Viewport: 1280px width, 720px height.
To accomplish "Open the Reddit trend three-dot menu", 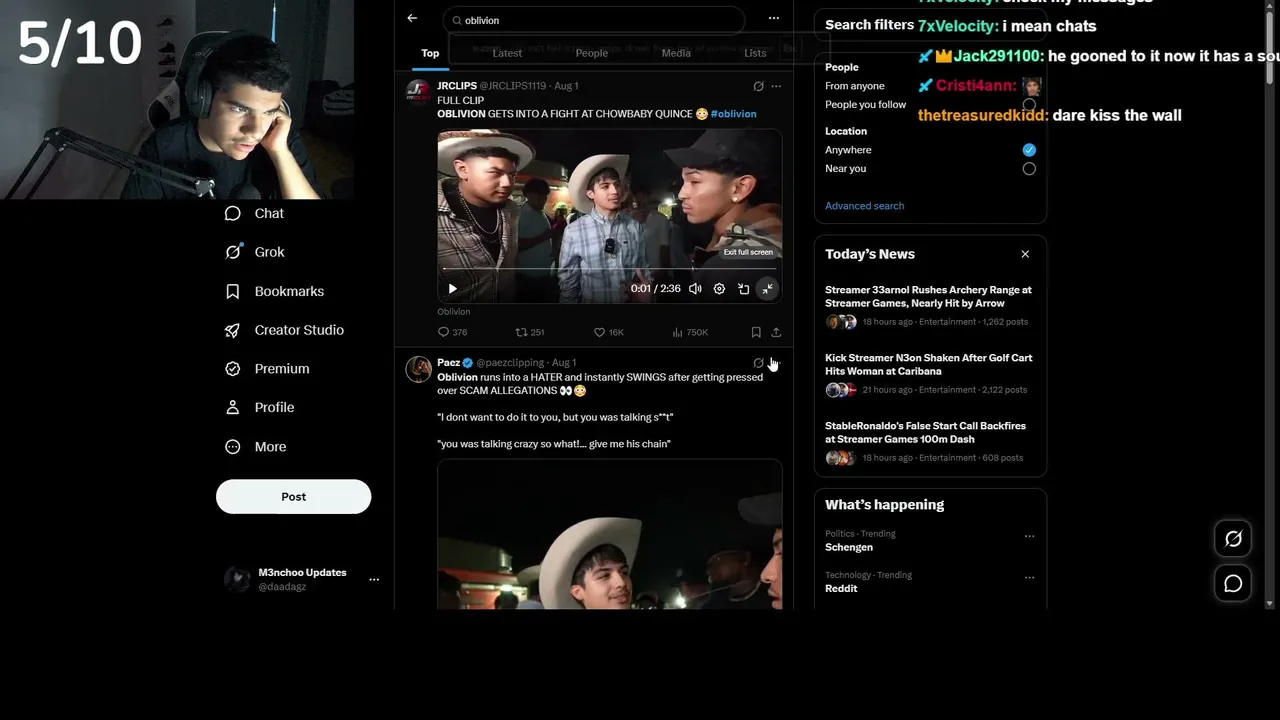I will tap(1029, 577).
